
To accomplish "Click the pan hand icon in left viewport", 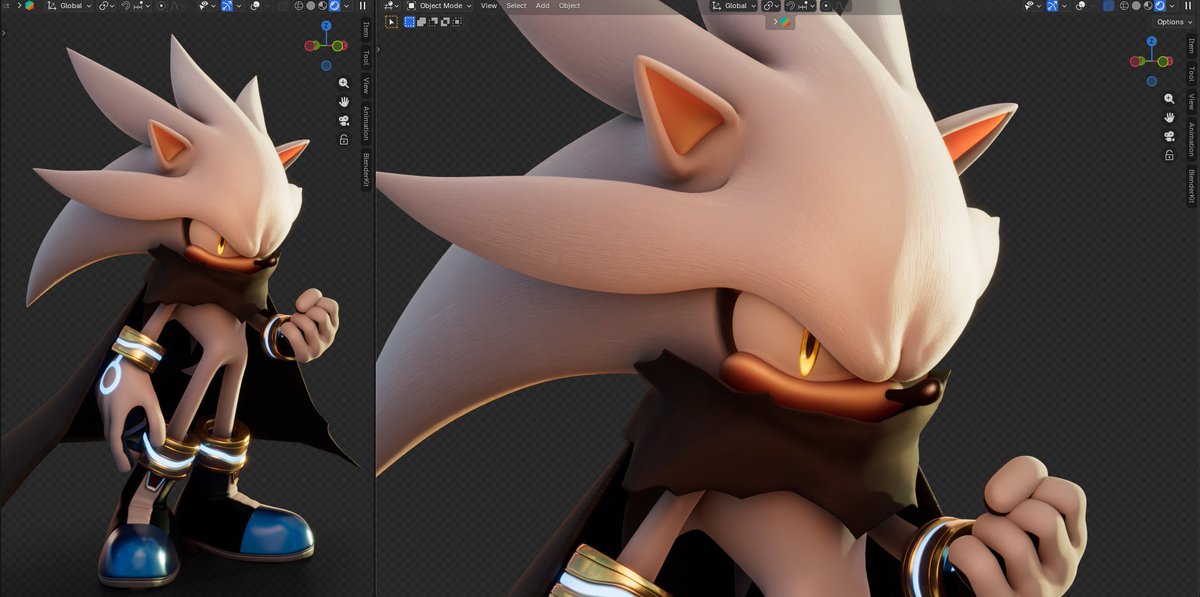I will tap(344, 102).
